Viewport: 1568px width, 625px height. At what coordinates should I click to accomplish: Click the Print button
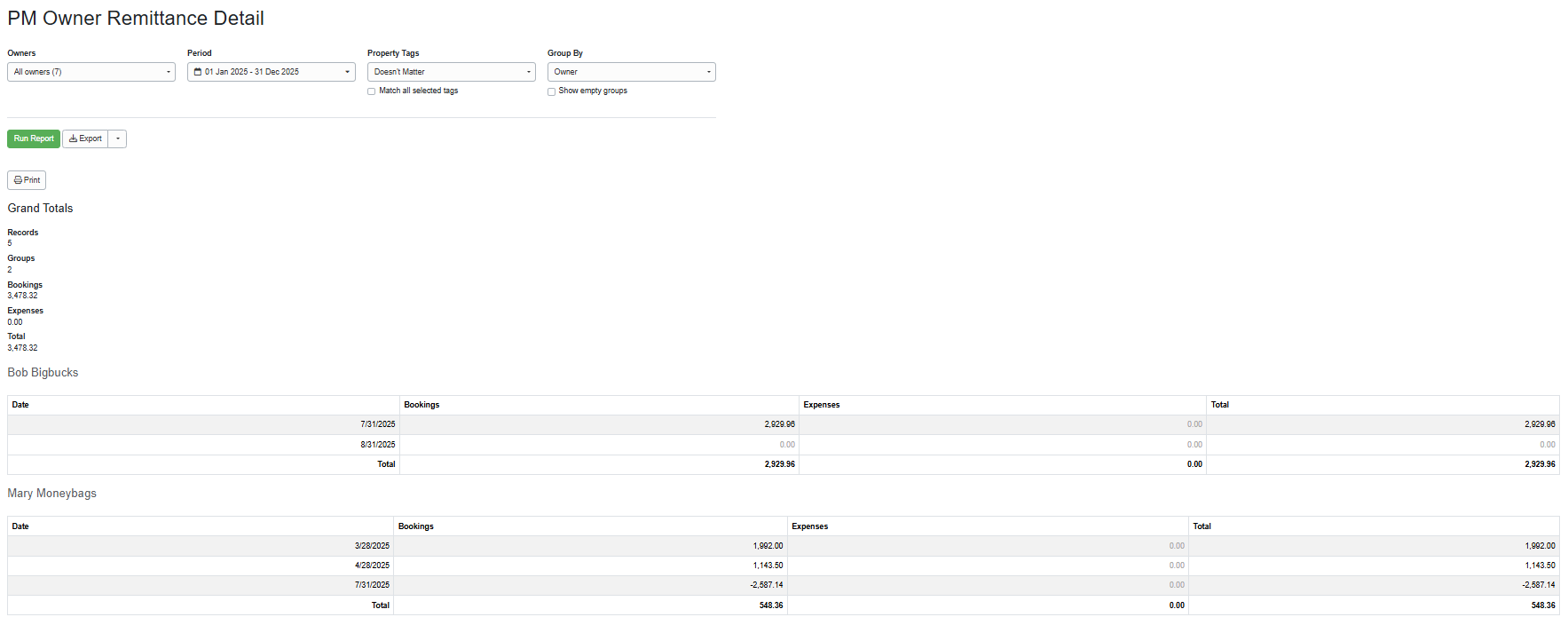pos(27,180)
